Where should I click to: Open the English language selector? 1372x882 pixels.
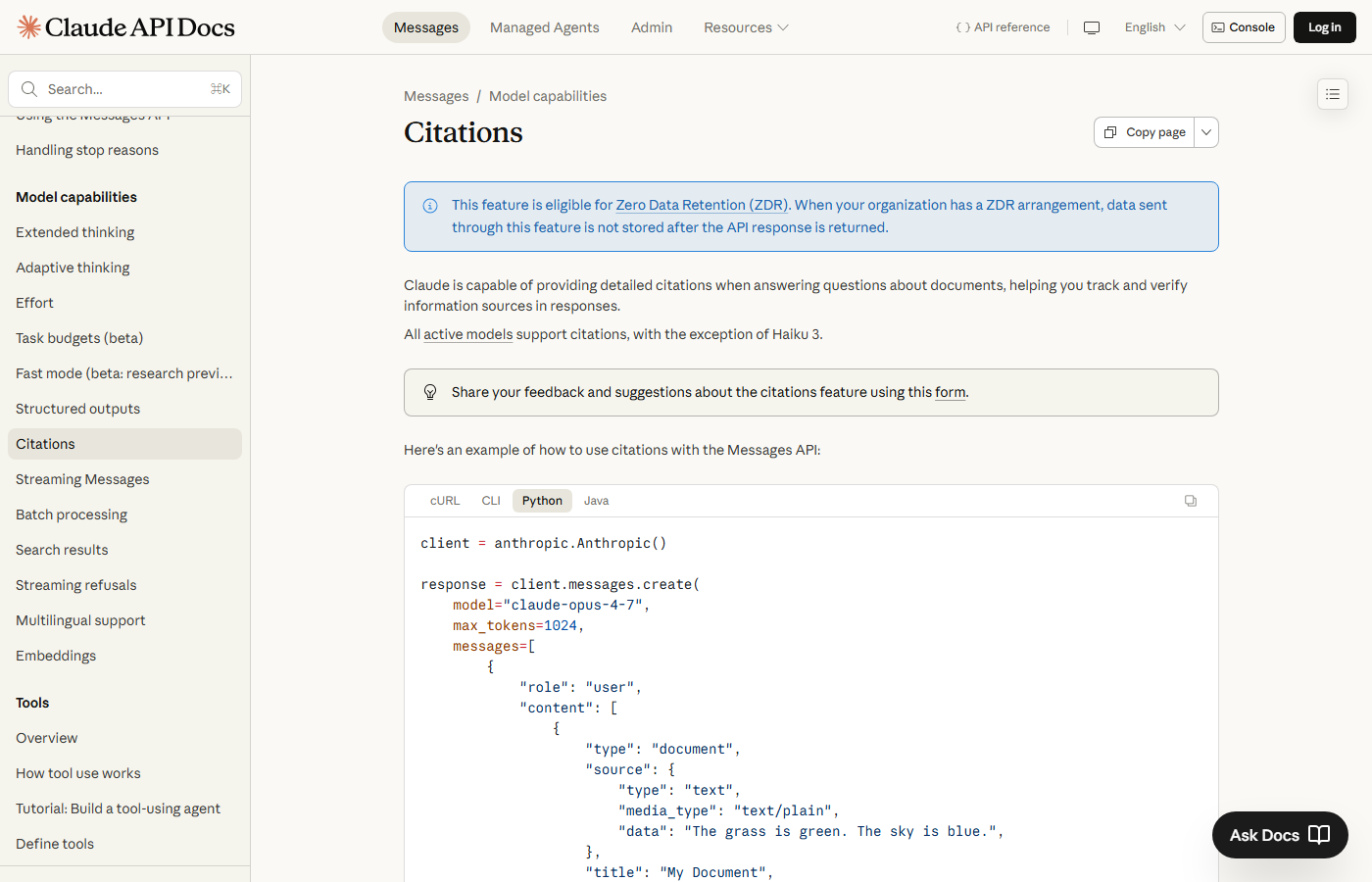click(x=1154, y=27)
